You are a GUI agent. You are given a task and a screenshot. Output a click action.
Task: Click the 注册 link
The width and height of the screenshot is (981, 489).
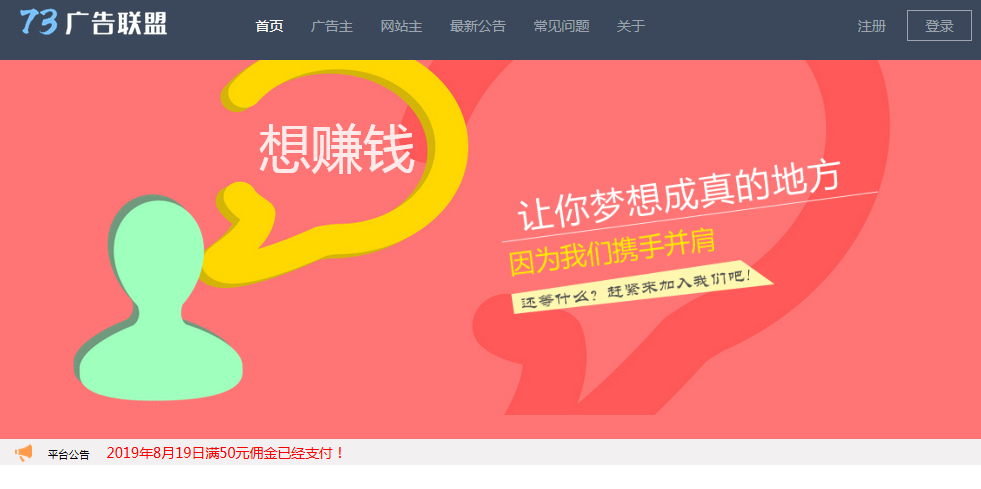872,26
